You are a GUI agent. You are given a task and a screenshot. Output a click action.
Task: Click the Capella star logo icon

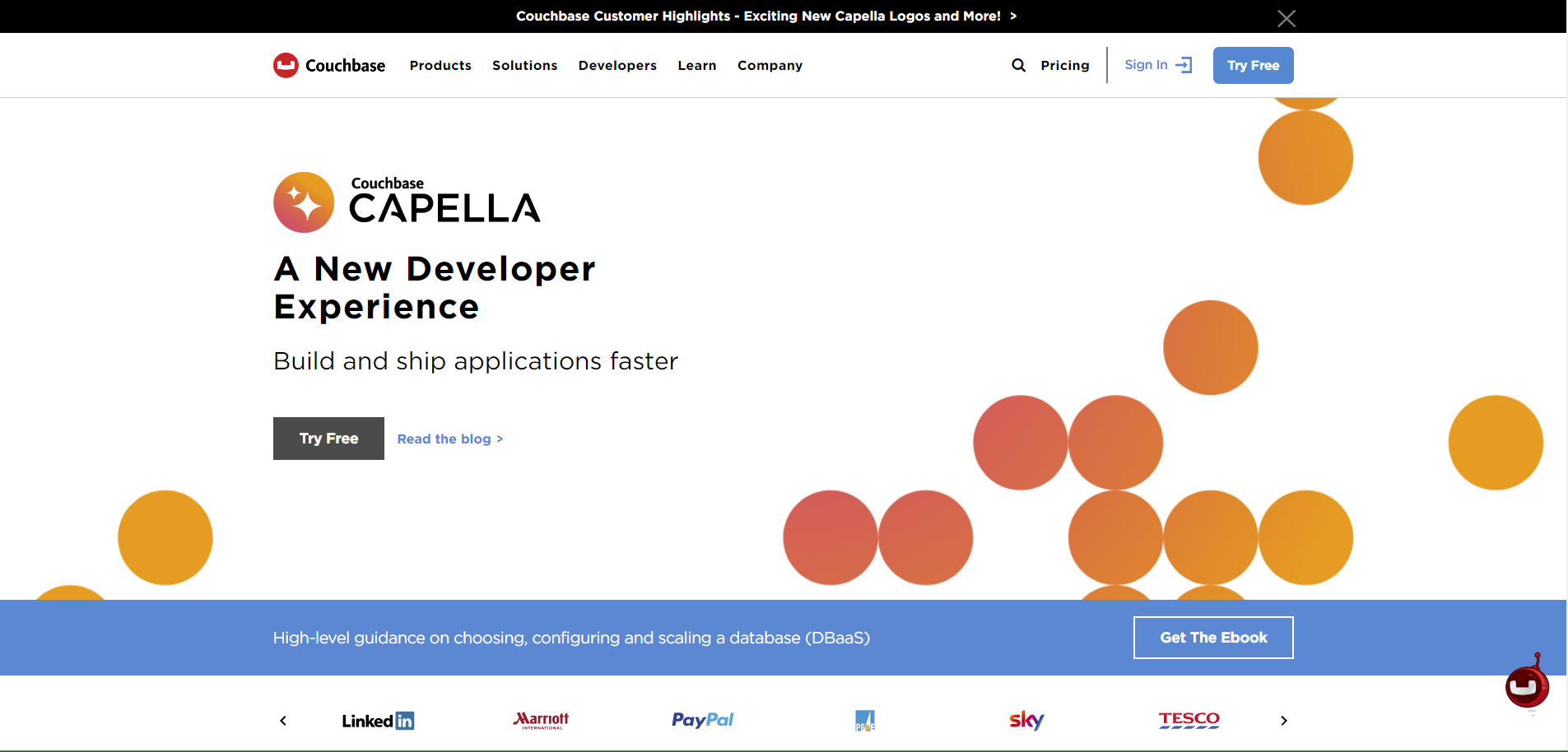point(304,202)
